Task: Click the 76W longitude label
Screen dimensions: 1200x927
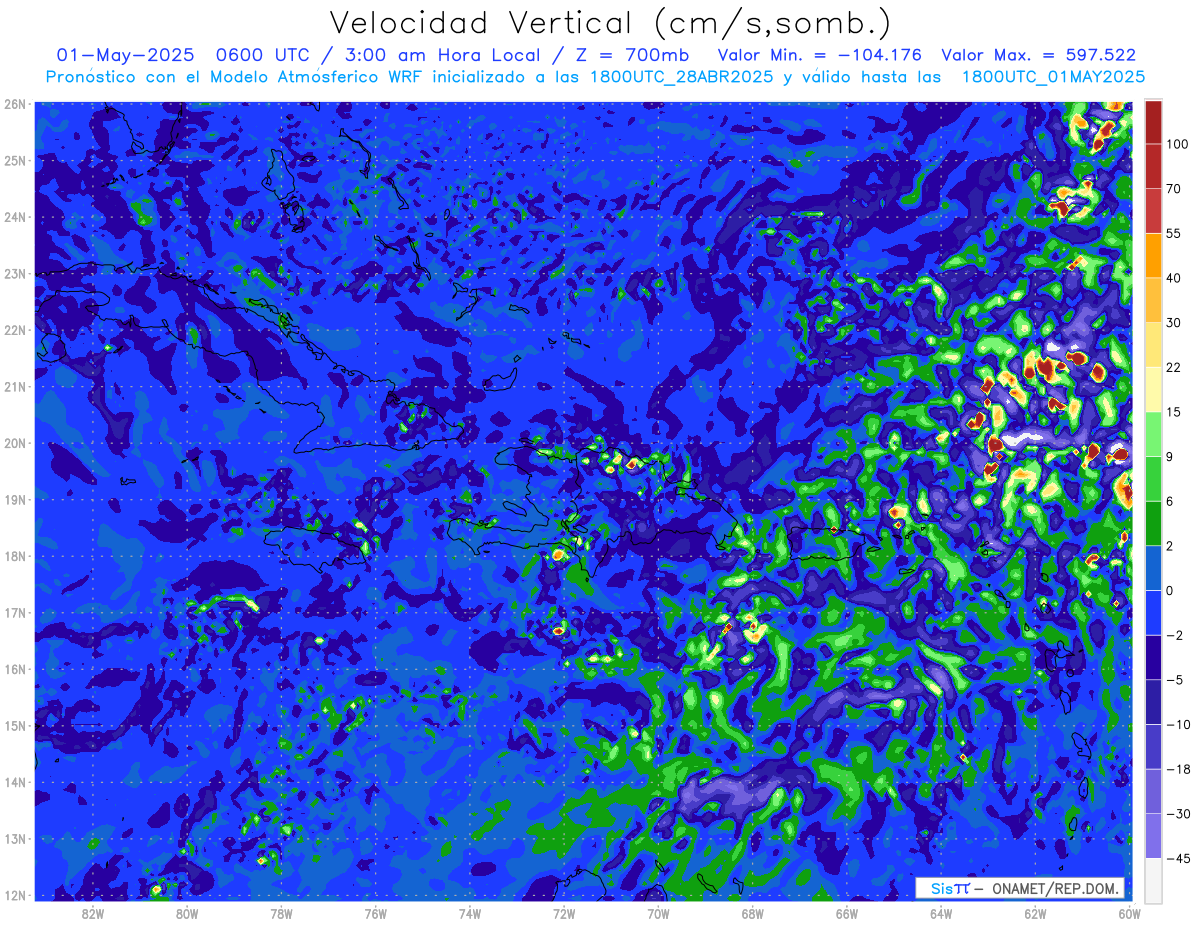Action: click(376, 914)
